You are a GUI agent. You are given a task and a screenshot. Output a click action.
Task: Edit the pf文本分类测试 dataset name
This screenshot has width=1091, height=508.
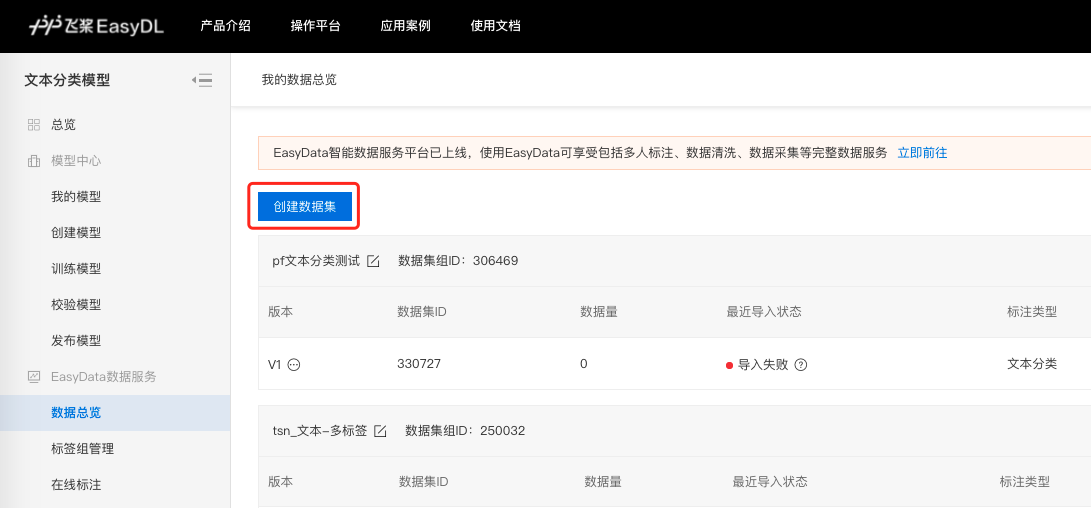[x=374, y=262]
